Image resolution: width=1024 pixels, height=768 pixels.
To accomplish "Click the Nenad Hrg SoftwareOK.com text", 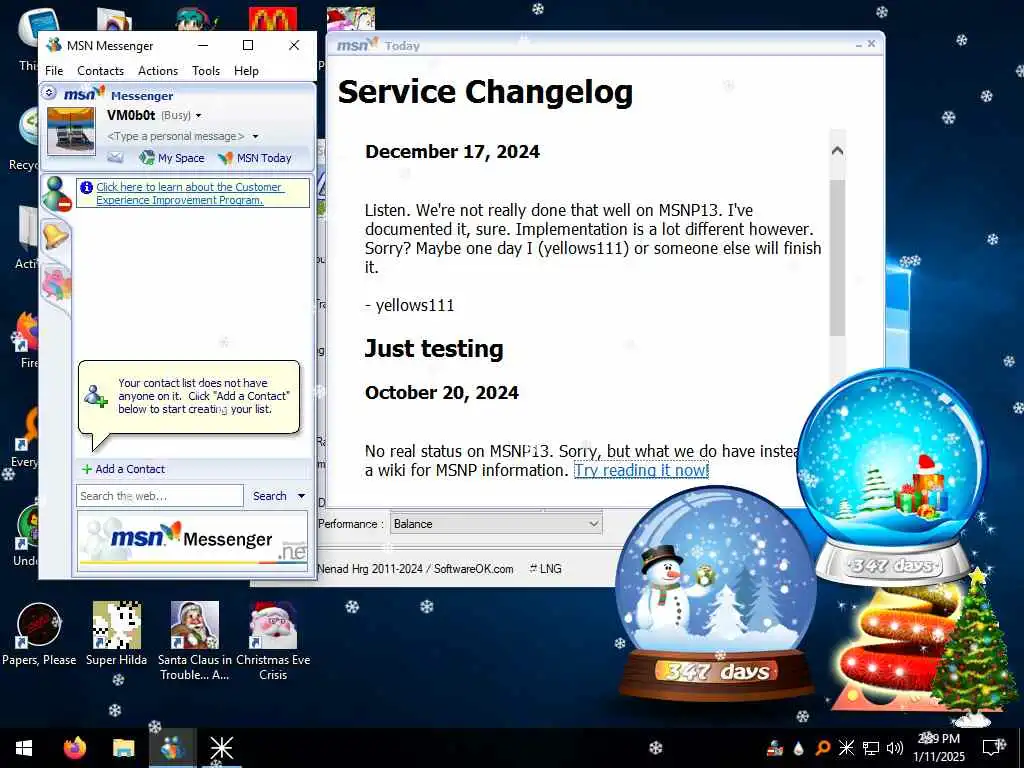I will tap(415, 569).
